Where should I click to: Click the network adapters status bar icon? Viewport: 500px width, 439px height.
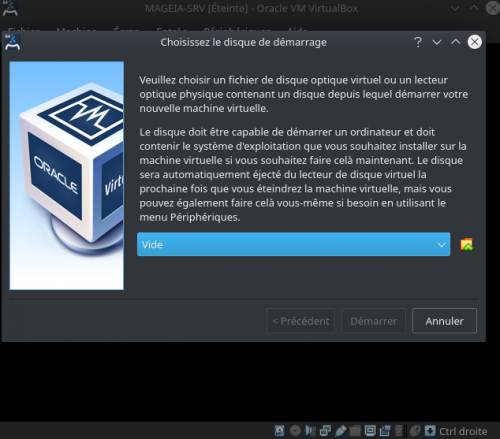pyautogui.click(x=325, y=431)
